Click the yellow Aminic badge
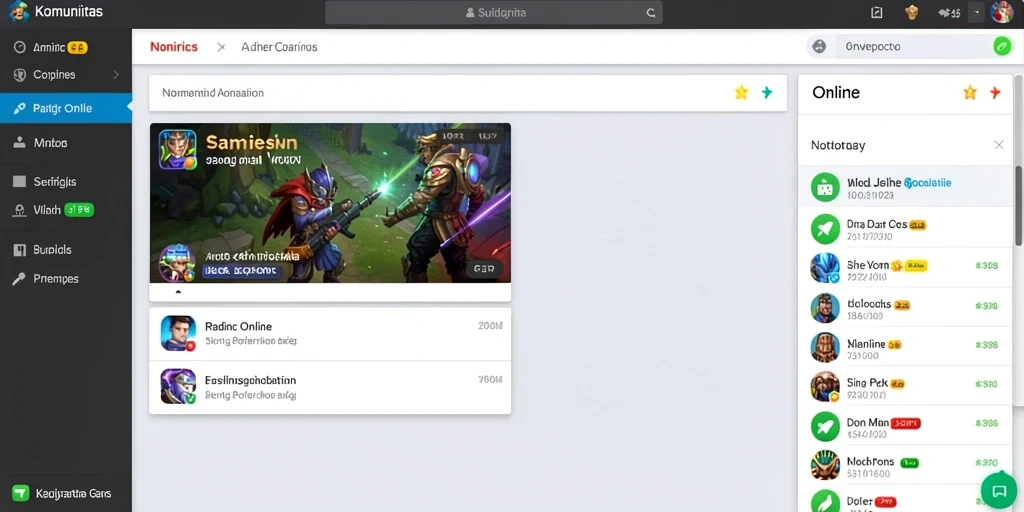The image size is (1024, 512). coord(78,47)
